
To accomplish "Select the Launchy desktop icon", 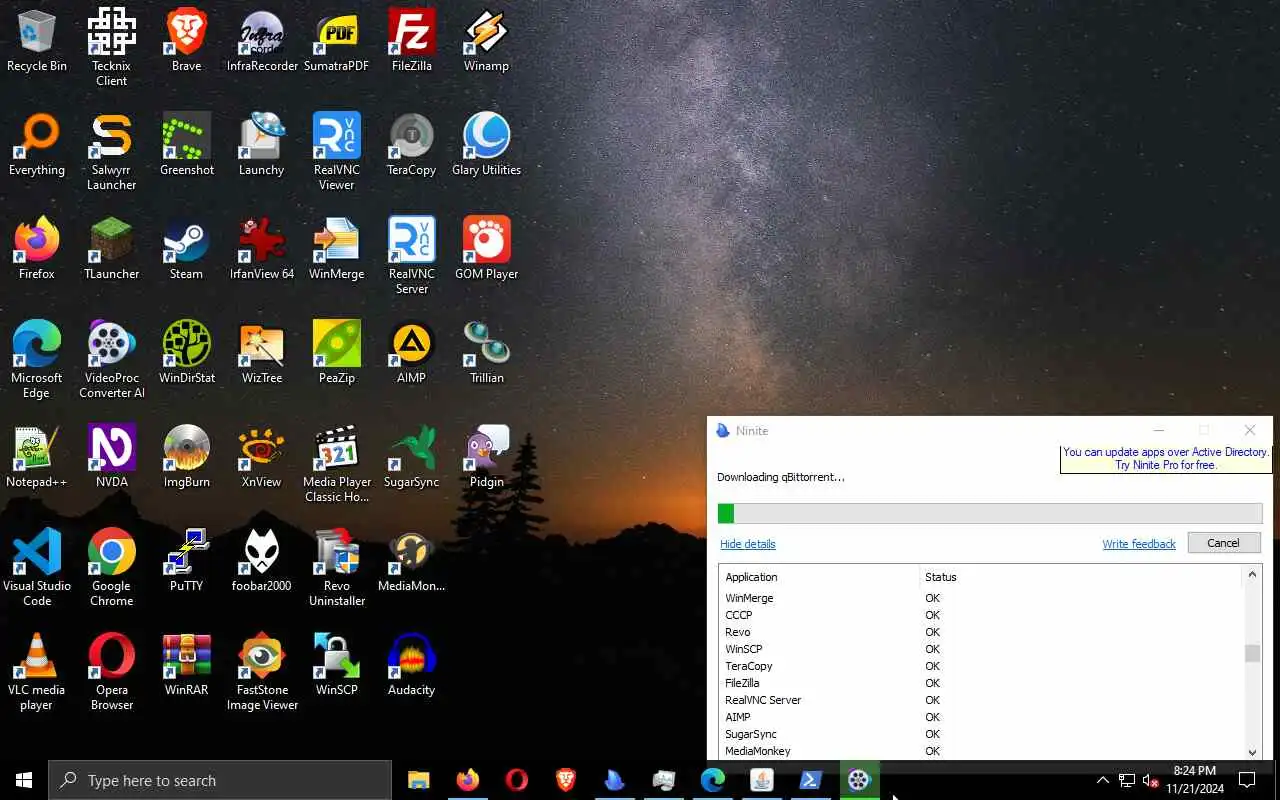I will pyautogui.click(x=262, y=146).
